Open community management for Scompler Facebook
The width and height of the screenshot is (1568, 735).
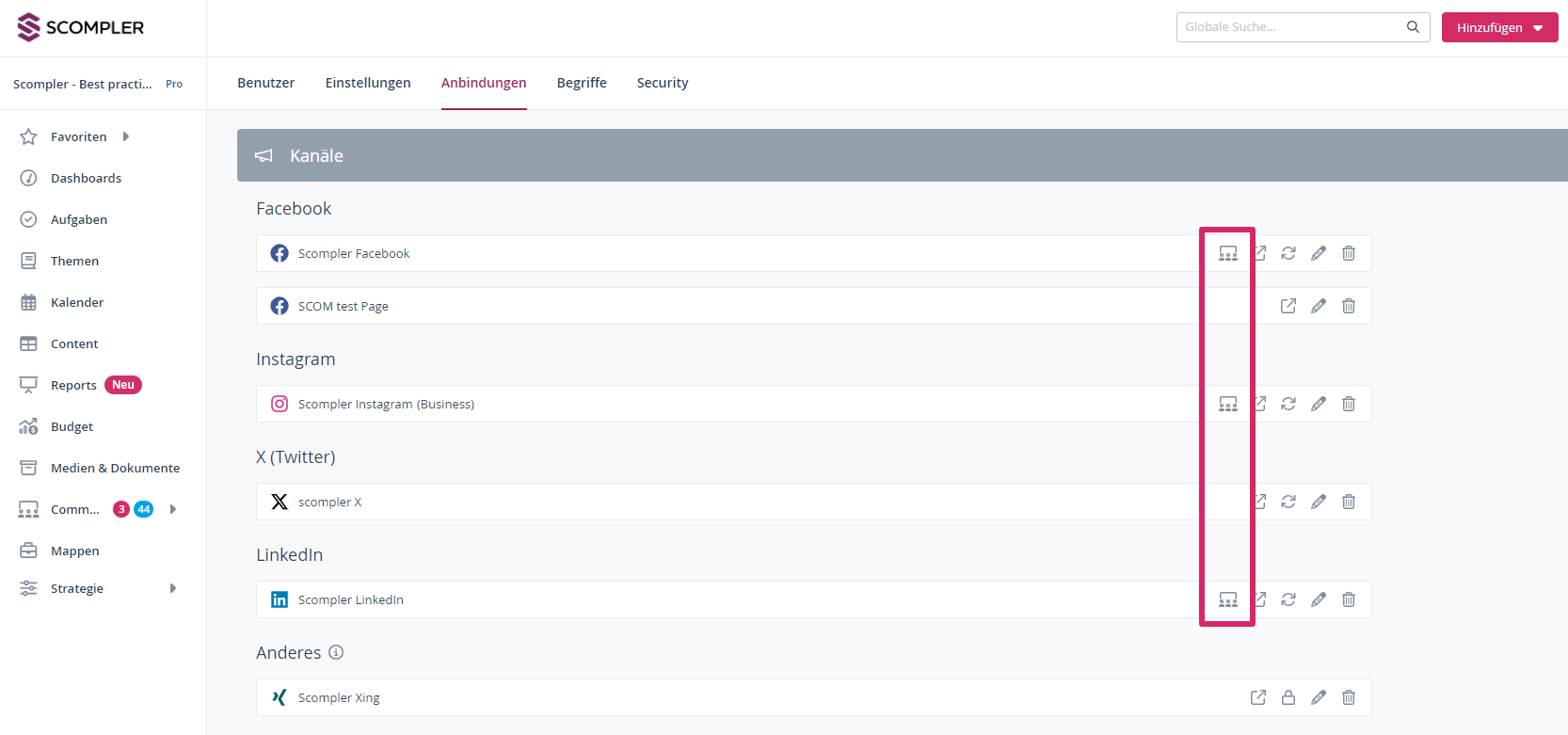tap(1227, 253)
